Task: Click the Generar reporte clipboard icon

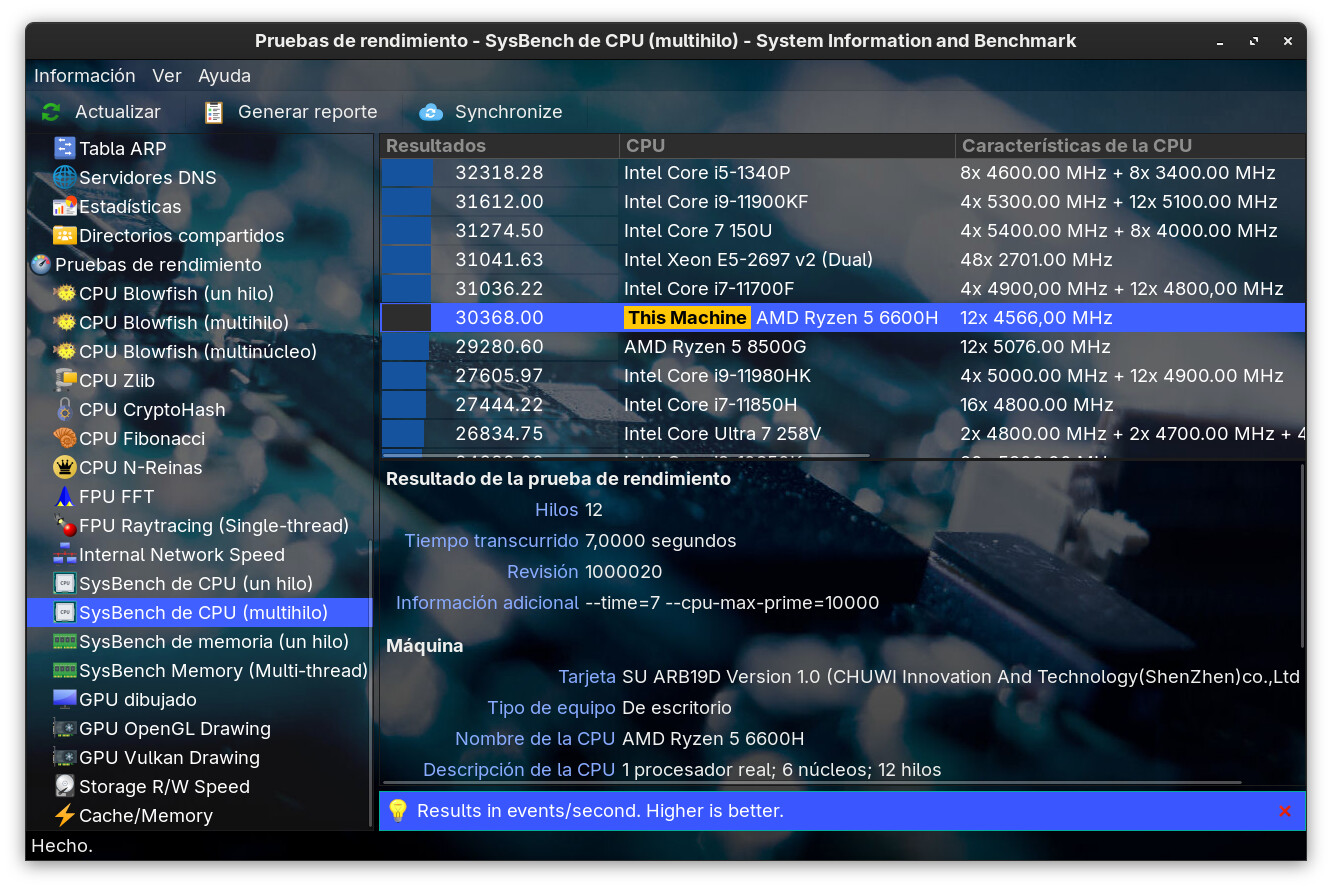Action: pyautogui.click(x=214, y=112)
